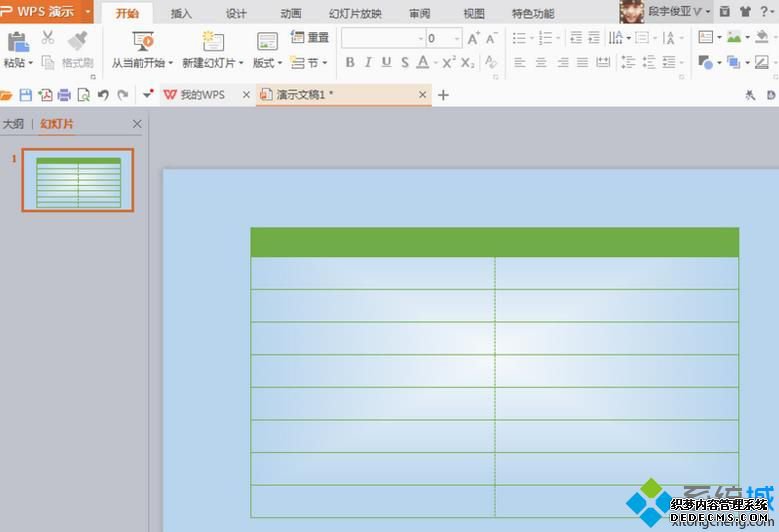Open the font size combo box
779x532 pixels.
[444, 38]
